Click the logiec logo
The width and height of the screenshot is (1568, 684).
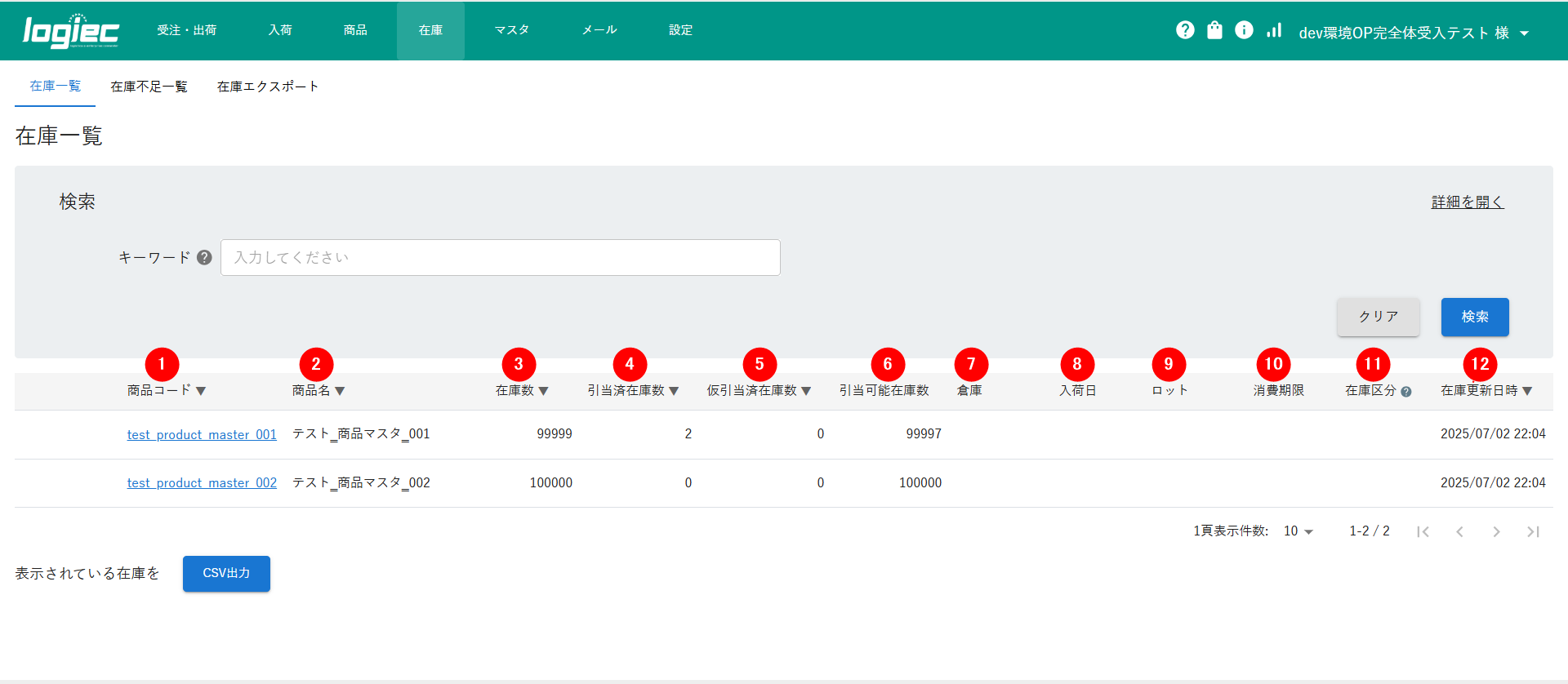71,31
